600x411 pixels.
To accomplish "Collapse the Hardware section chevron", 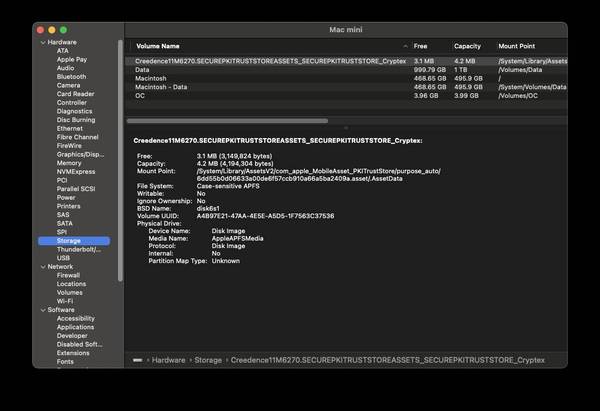I will click(x=43, y=42).
